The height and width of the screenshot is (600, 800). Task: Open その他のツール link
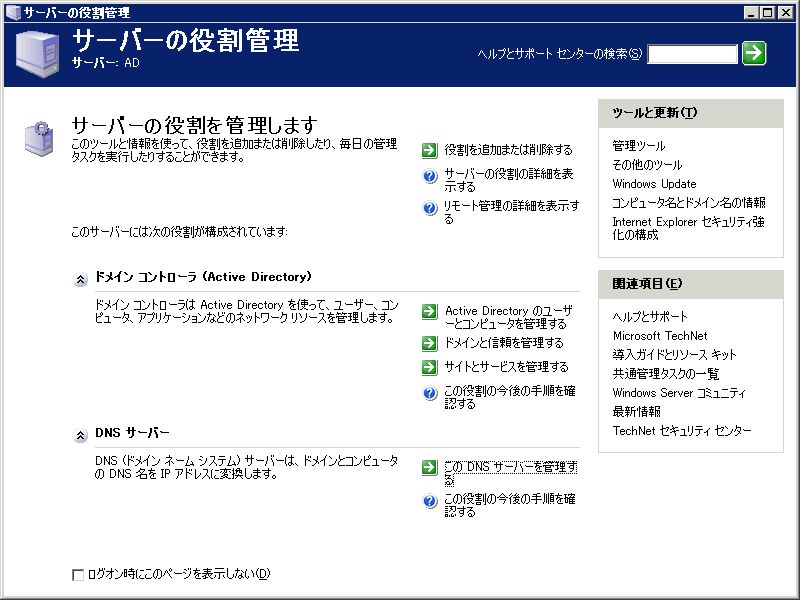(647, 165)
